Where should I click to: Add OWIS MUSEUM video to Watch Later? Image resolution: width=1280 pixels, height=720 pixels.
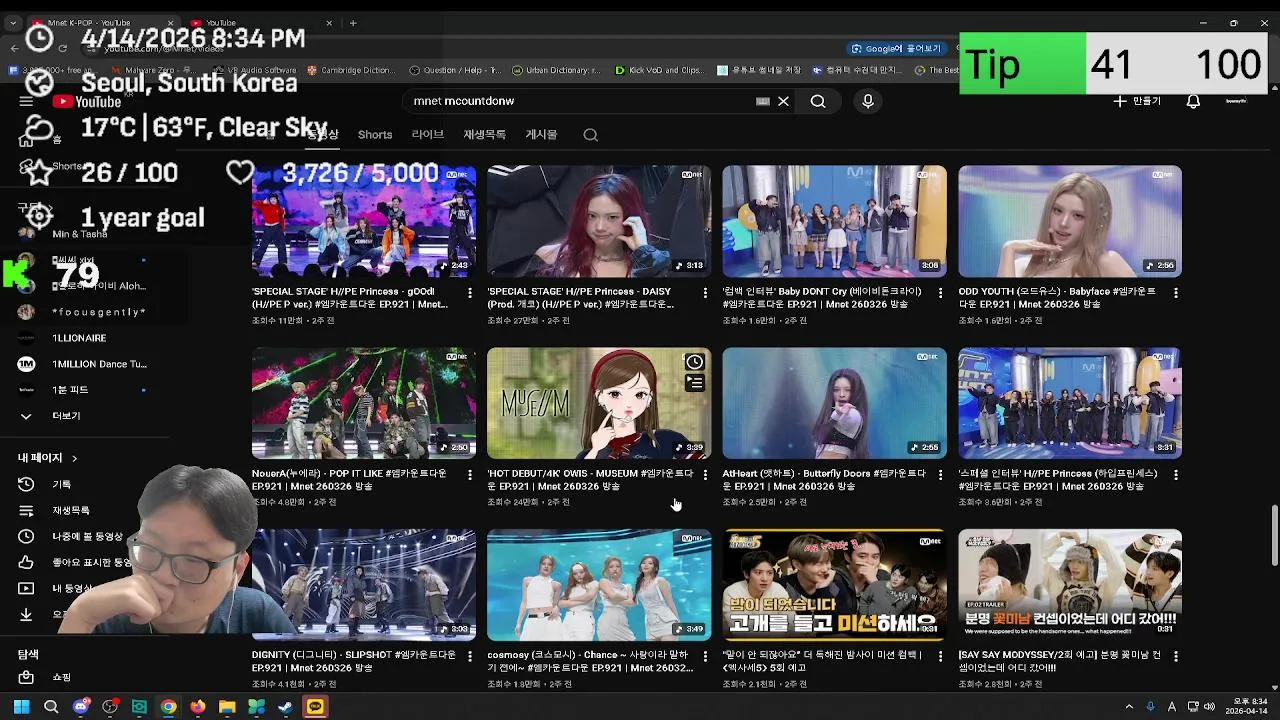[x=695, y=362]
